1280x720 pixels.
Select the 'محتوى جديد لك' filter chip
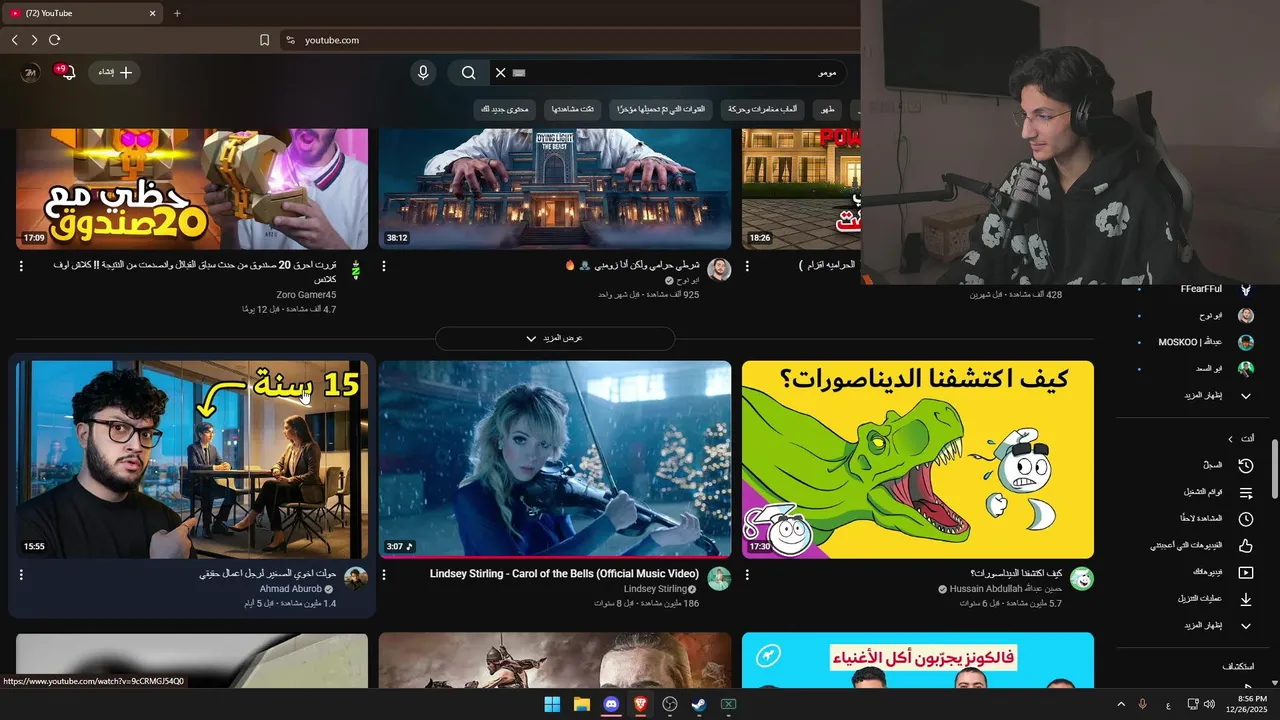[504, 108]
